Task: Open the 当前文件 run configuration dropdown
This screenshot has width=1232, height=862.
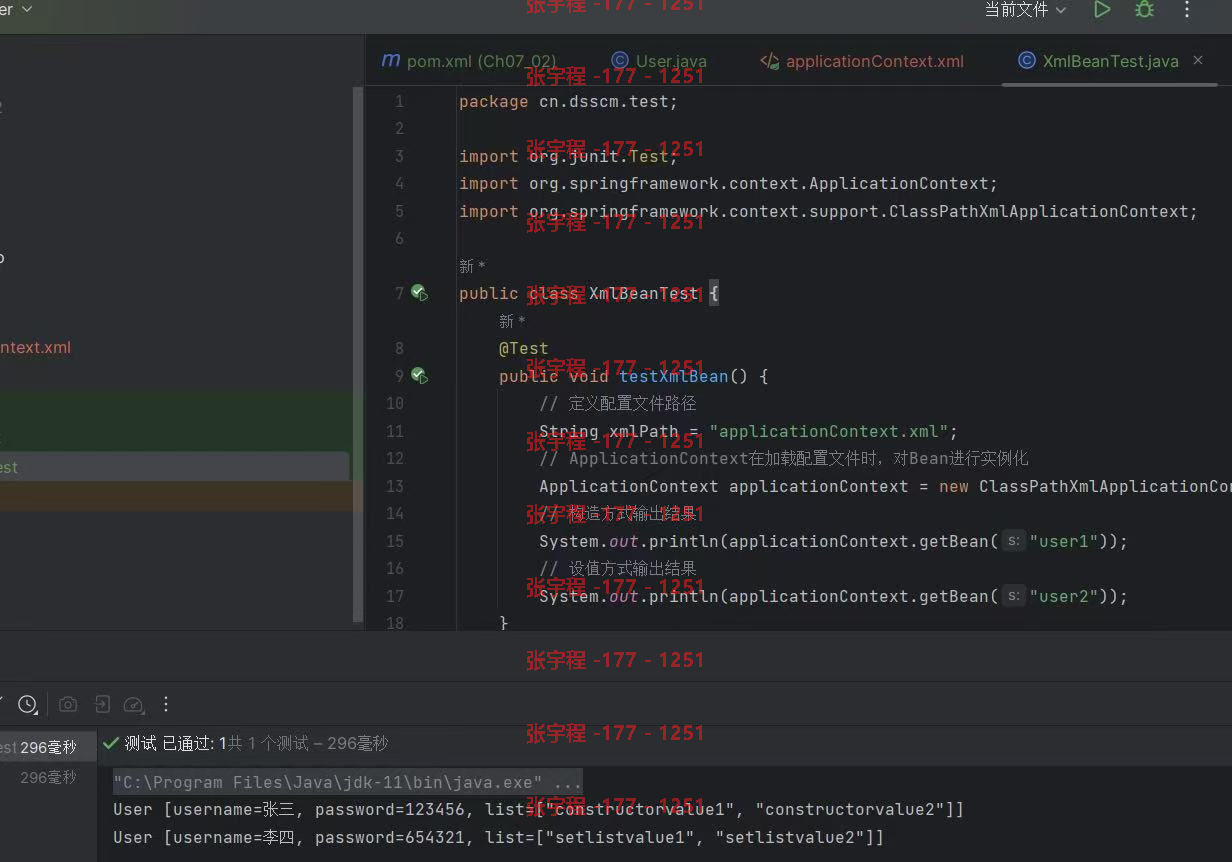Action: (x=1025, y=10)
